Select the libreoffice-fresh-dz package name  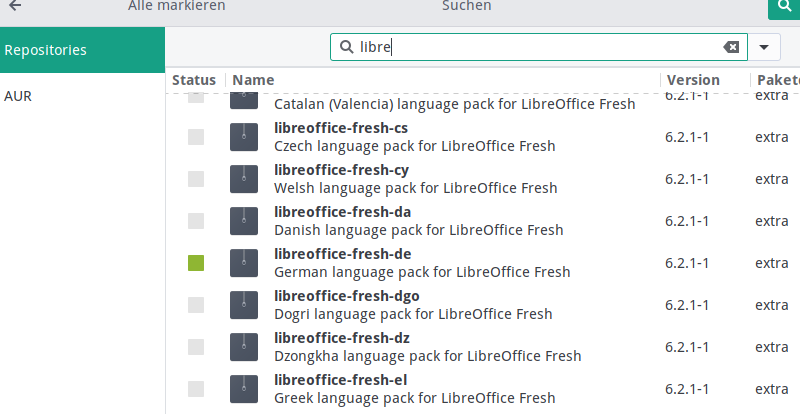pyautogui.click(x=342, y=338)
